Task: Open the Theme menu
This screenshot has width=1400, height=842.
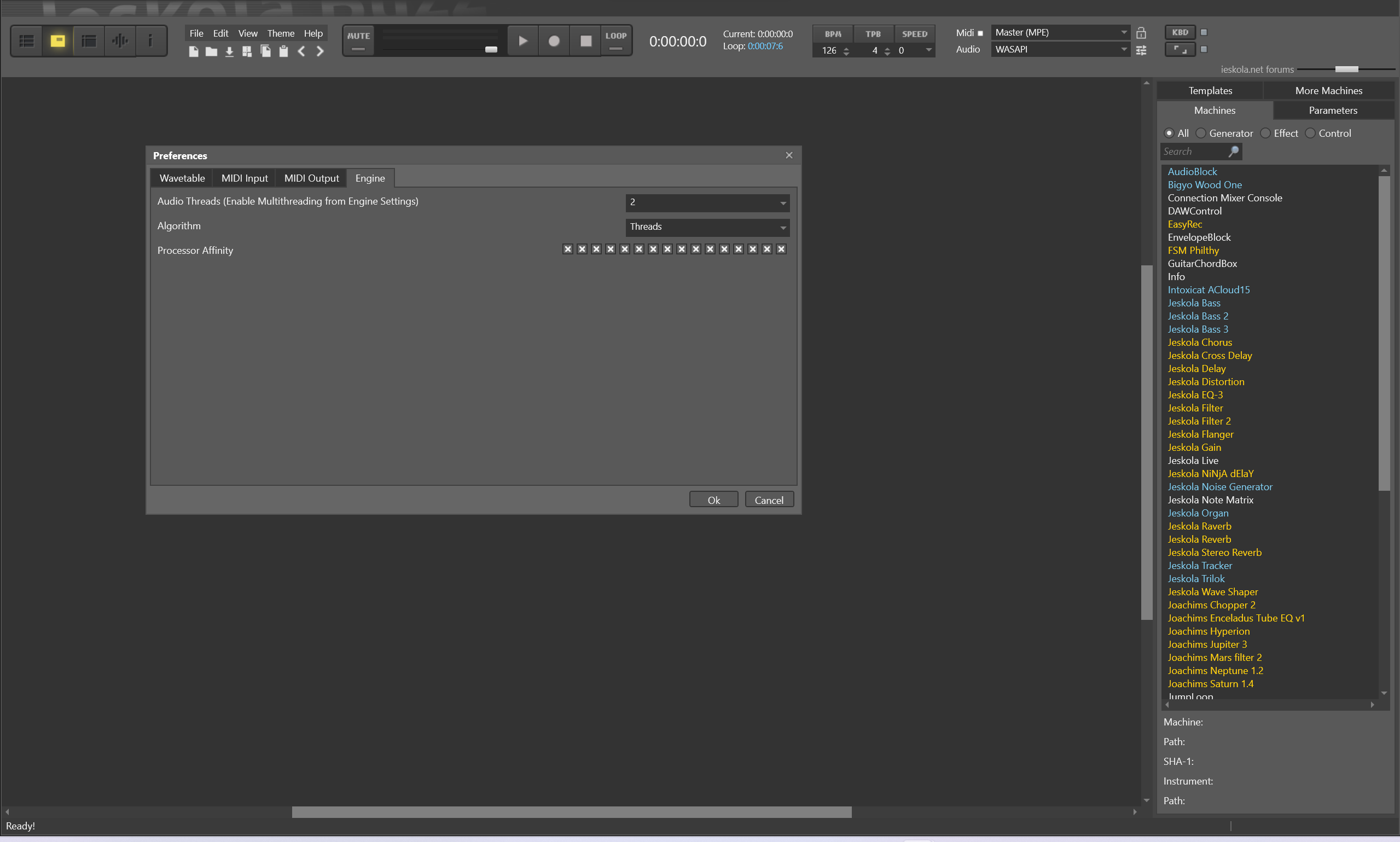Action: point(281,33)
